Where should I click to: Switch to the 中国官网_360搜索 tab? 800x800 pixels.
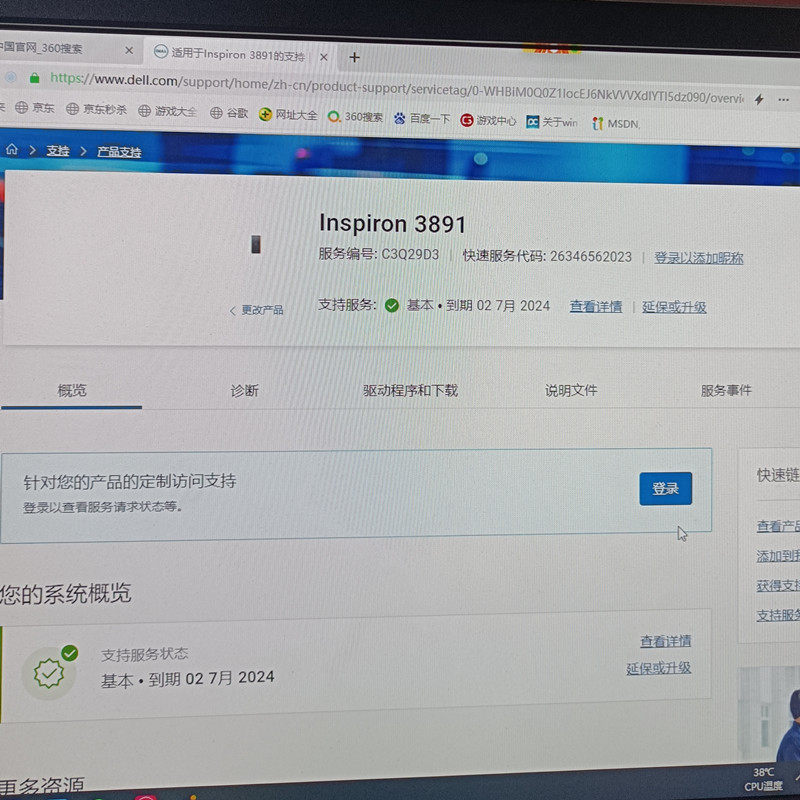click(x=43, y=48)
